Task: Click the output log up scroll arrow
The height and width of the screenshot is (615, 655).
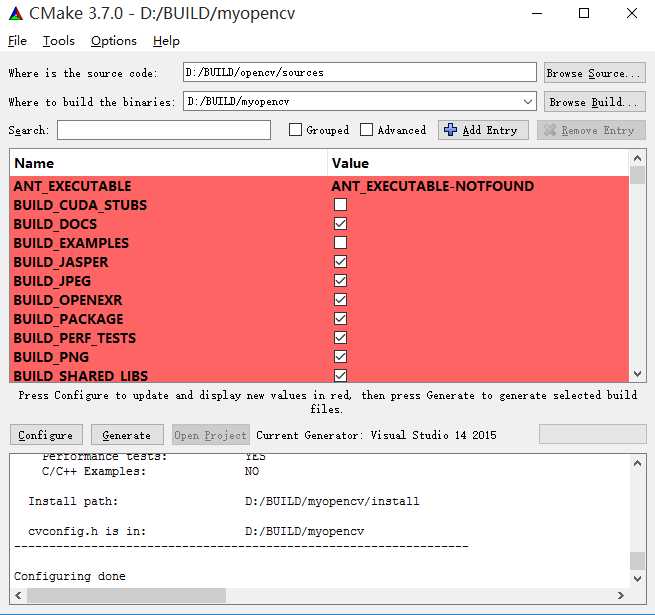Action: click(x=637, y=463)
